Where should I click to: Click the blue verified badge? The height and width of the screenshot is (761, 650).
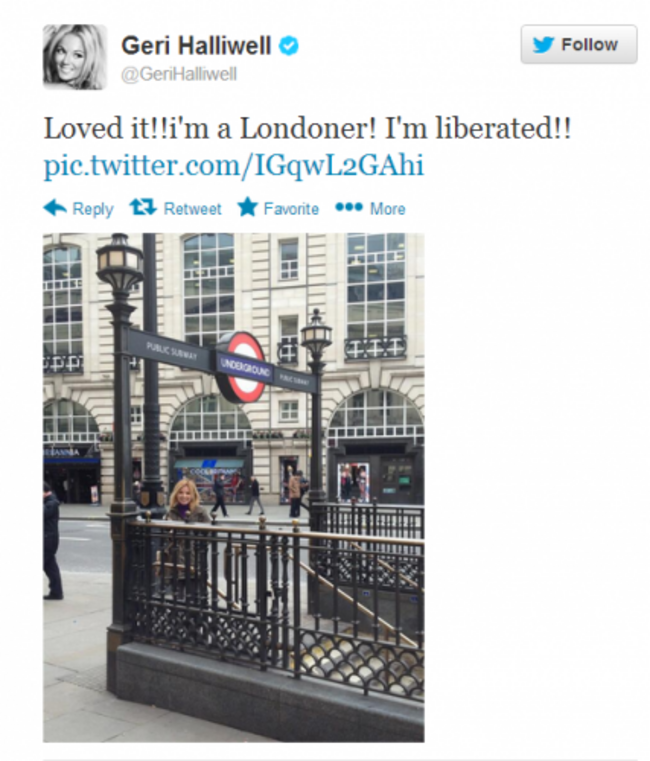pyautogui.click(x=288, y=46)
